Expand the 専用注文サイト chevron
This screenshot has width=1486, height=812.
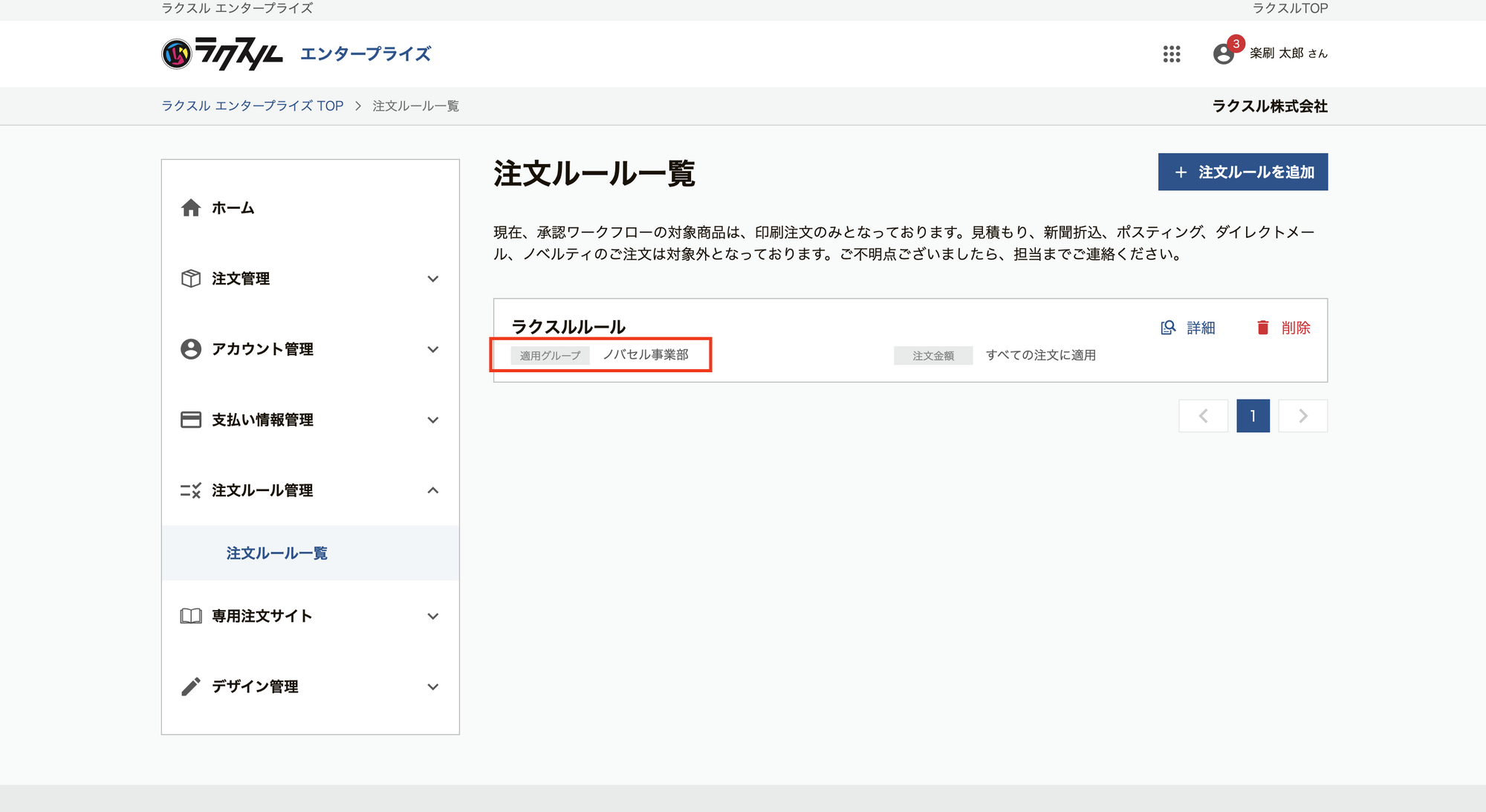[433, 616]
